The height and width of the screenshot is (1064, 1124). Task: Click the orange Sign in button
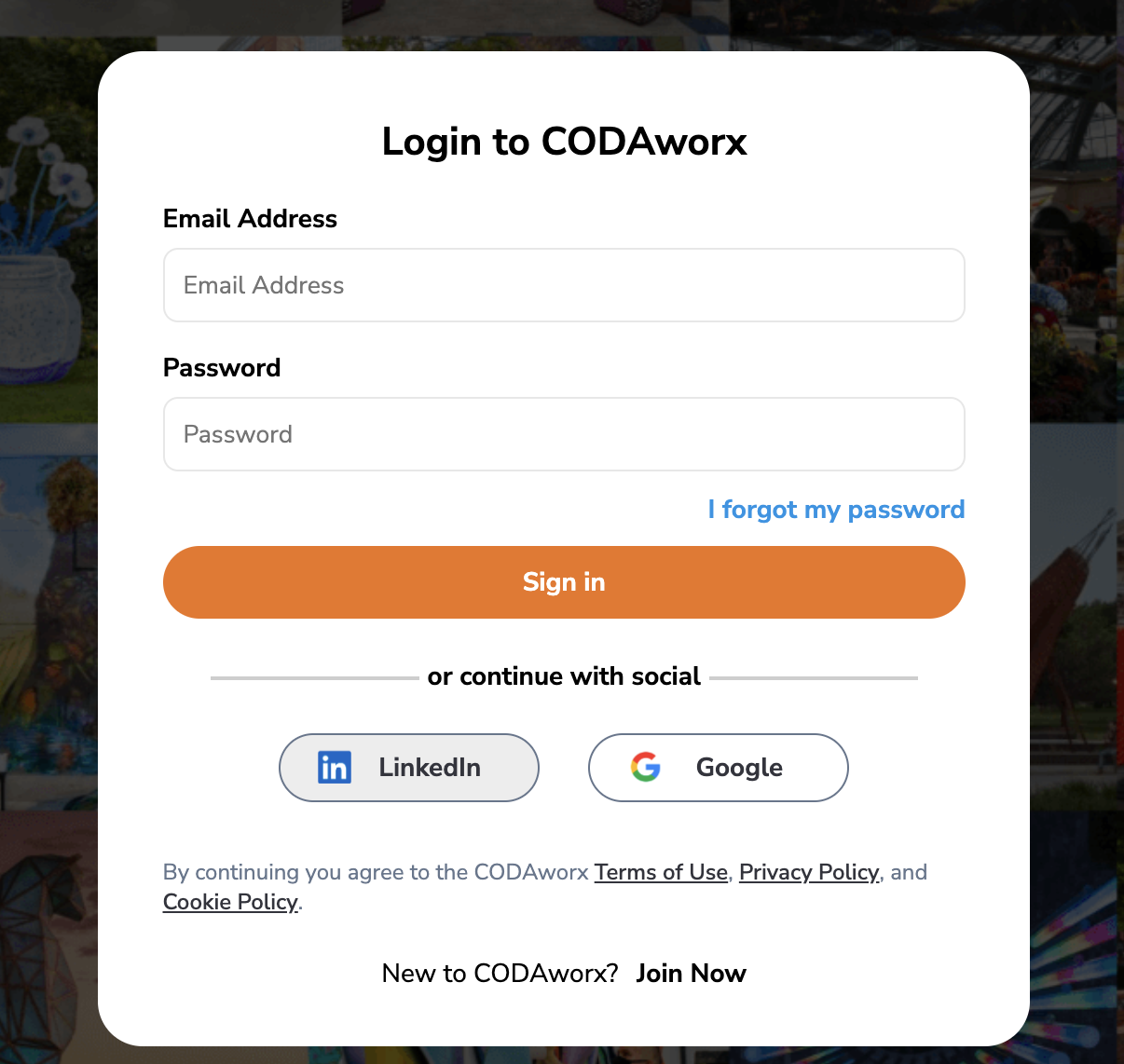click(564, 582)
